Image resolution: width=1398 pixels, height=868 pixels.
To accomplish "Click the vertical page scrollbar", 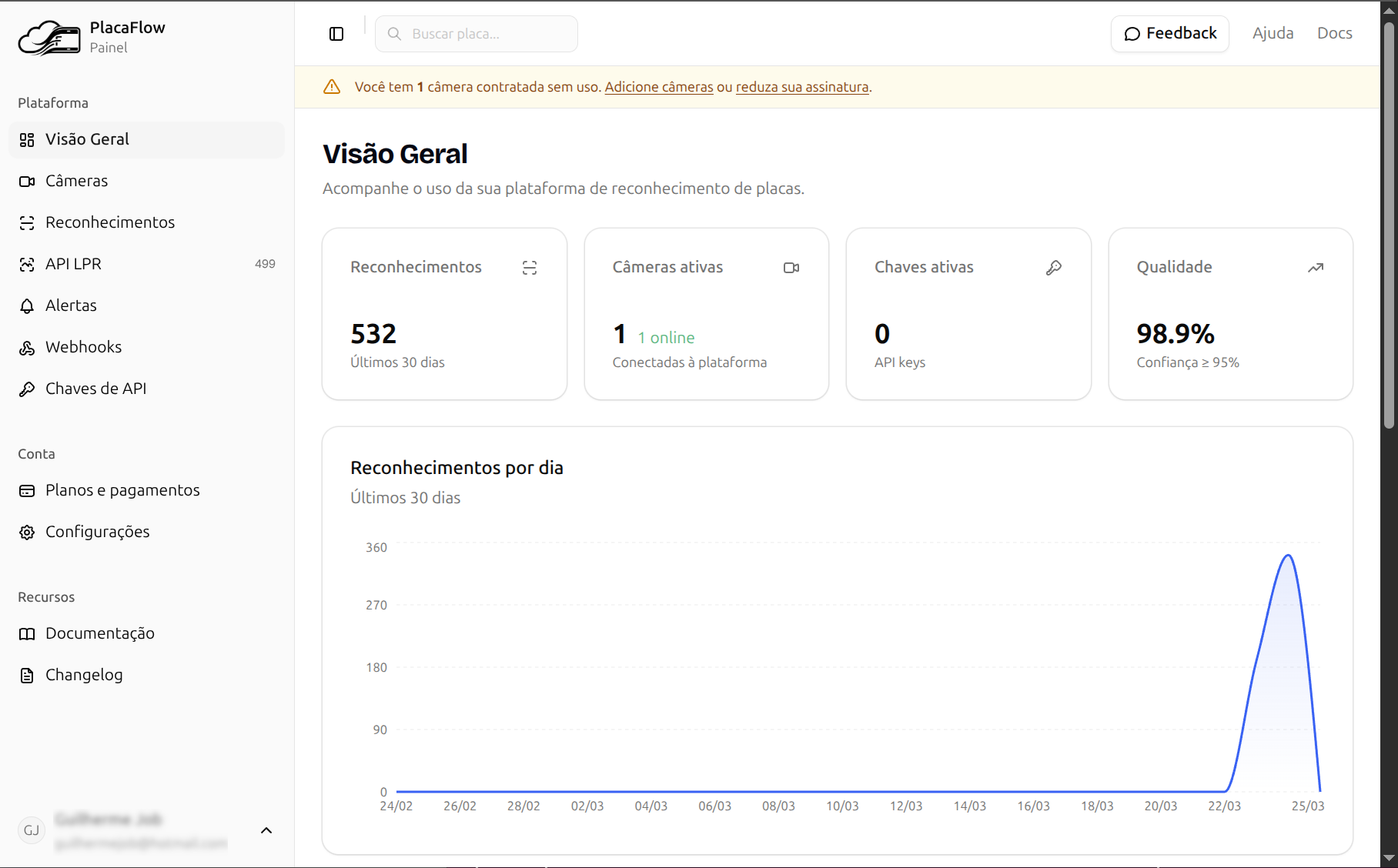I will 1389,231.
